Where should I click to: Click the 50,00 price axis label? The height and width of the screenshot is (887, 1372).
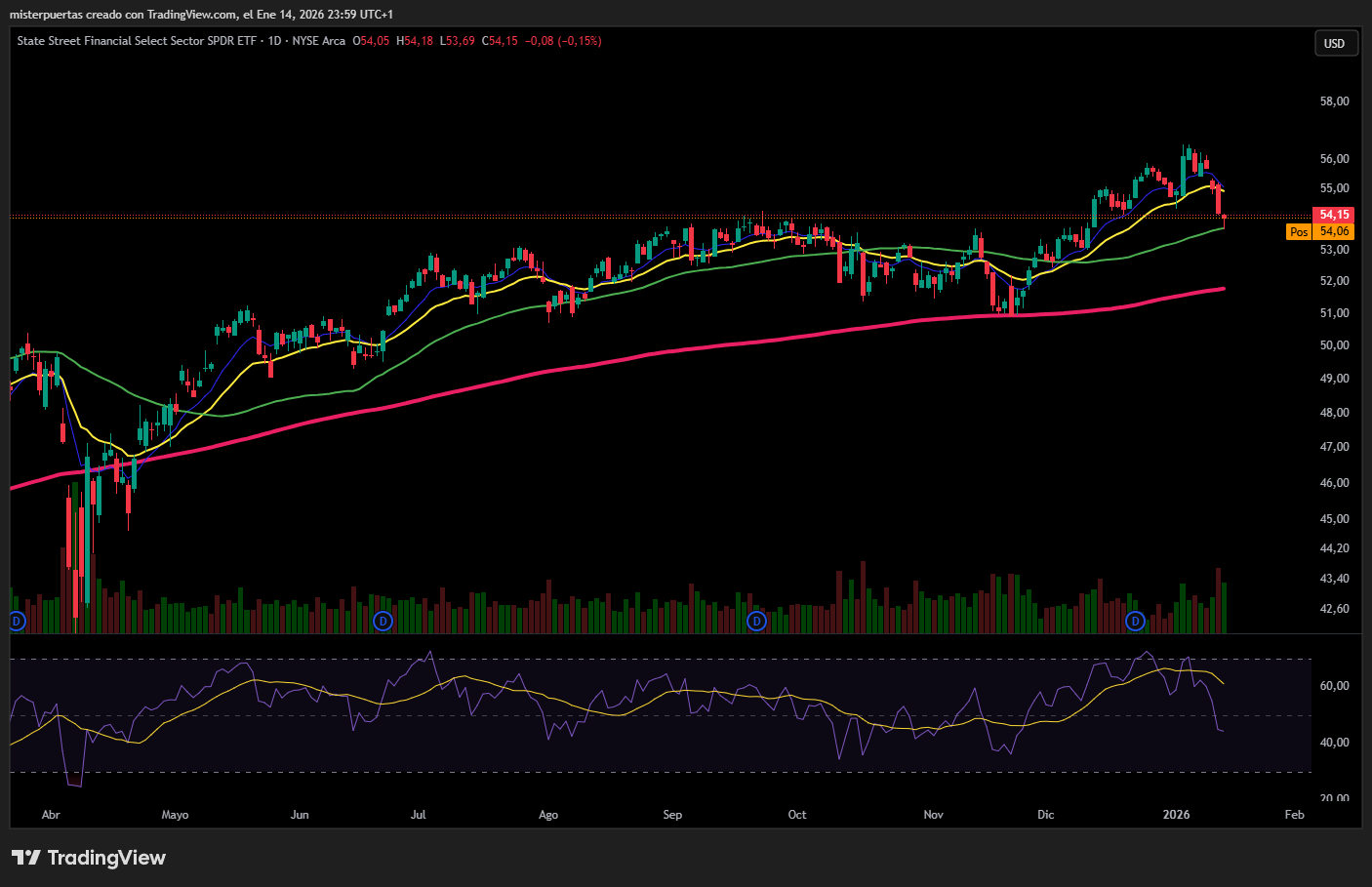point(1334,345)
